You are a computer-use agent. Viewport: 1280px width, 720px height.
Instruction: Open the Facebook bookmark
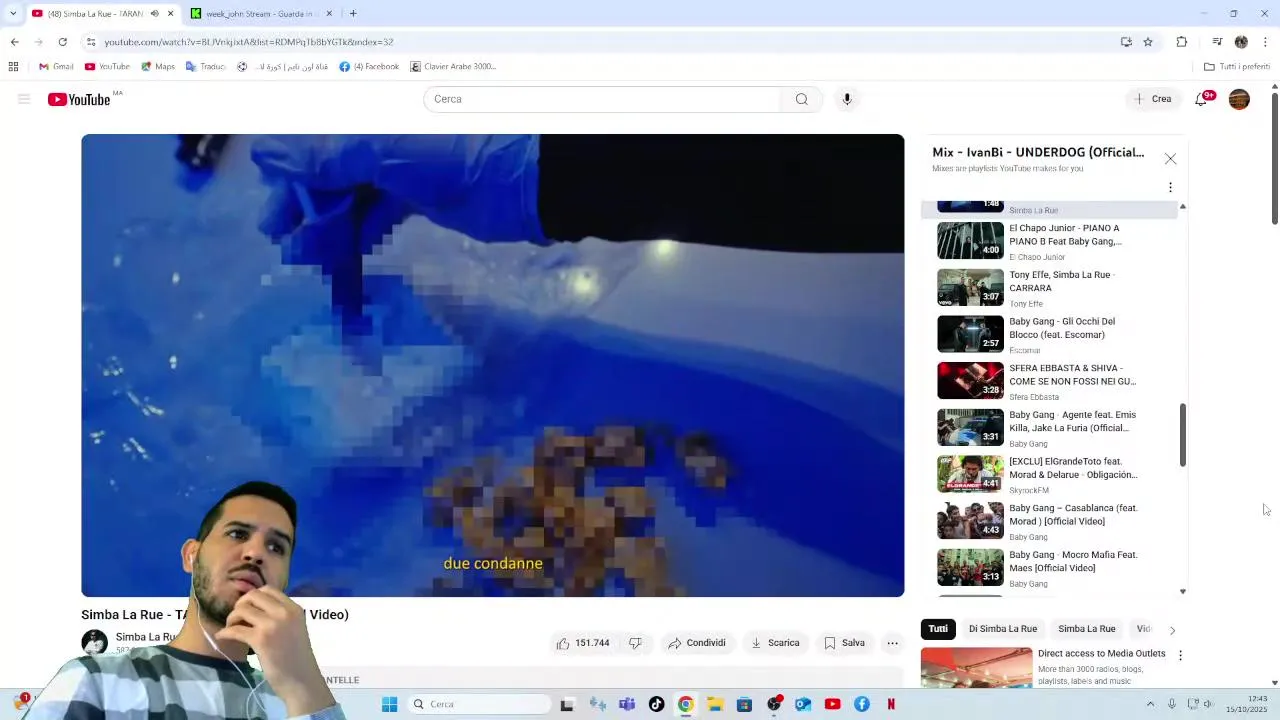pyautogui.click(x=369, y=67)
